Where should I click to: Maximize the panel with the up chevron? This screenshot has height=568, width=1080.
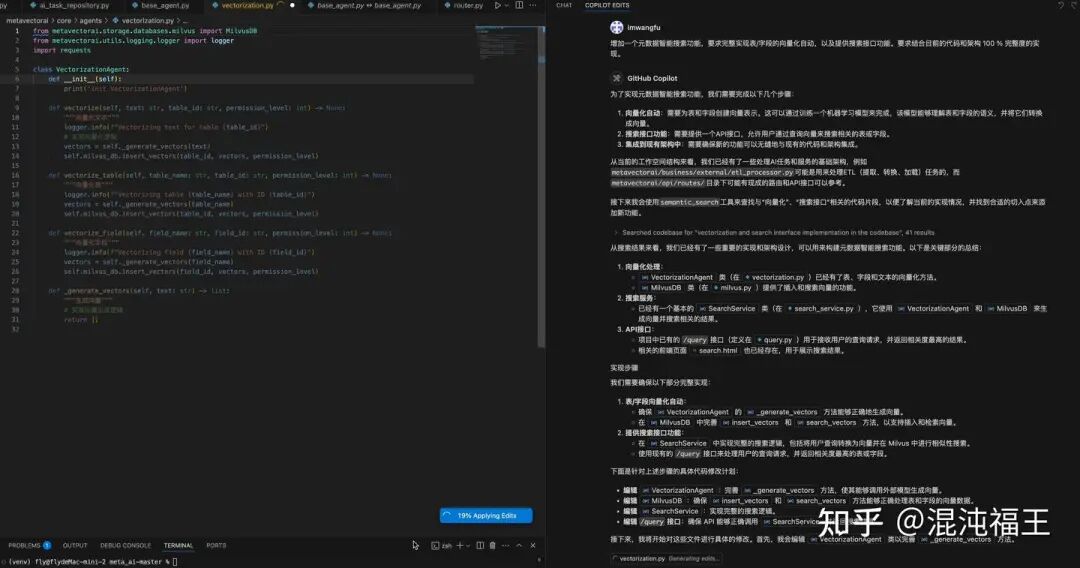pyautogui.click(x=519, y=545)
